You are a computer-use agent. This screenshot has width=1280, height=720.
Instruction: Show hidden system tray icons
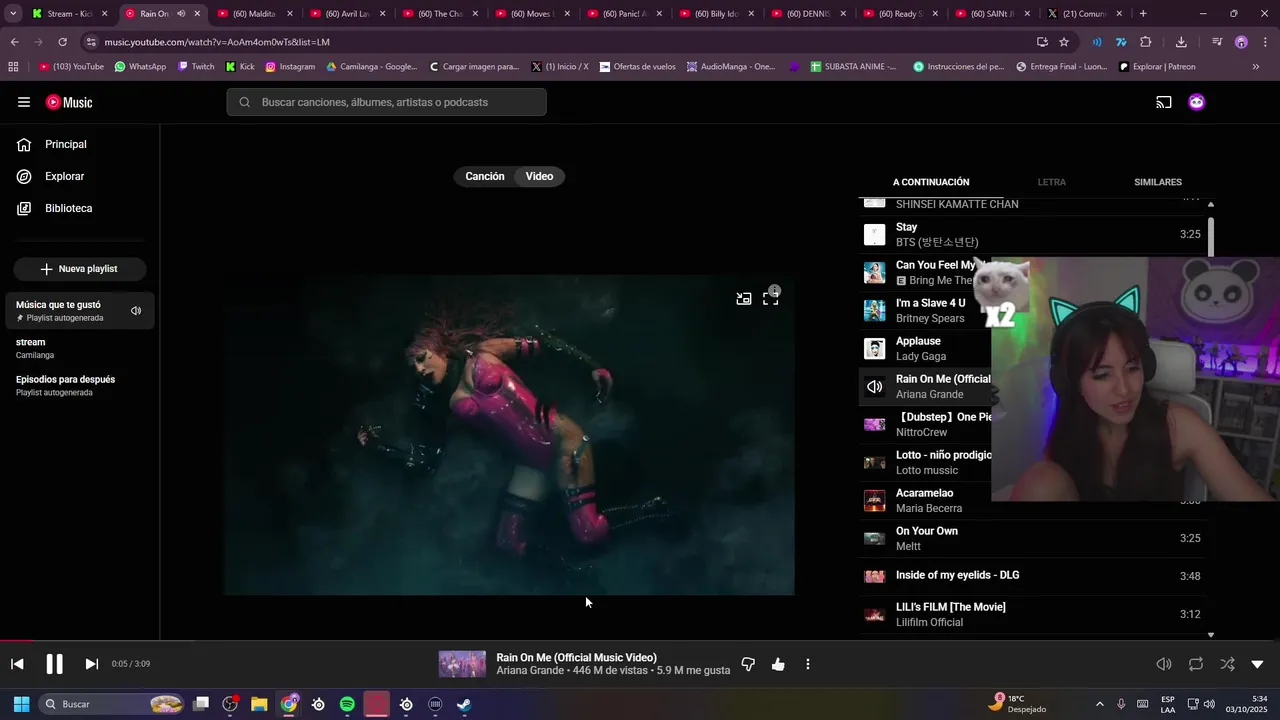pyautogui.click(x=1100, y=704)
